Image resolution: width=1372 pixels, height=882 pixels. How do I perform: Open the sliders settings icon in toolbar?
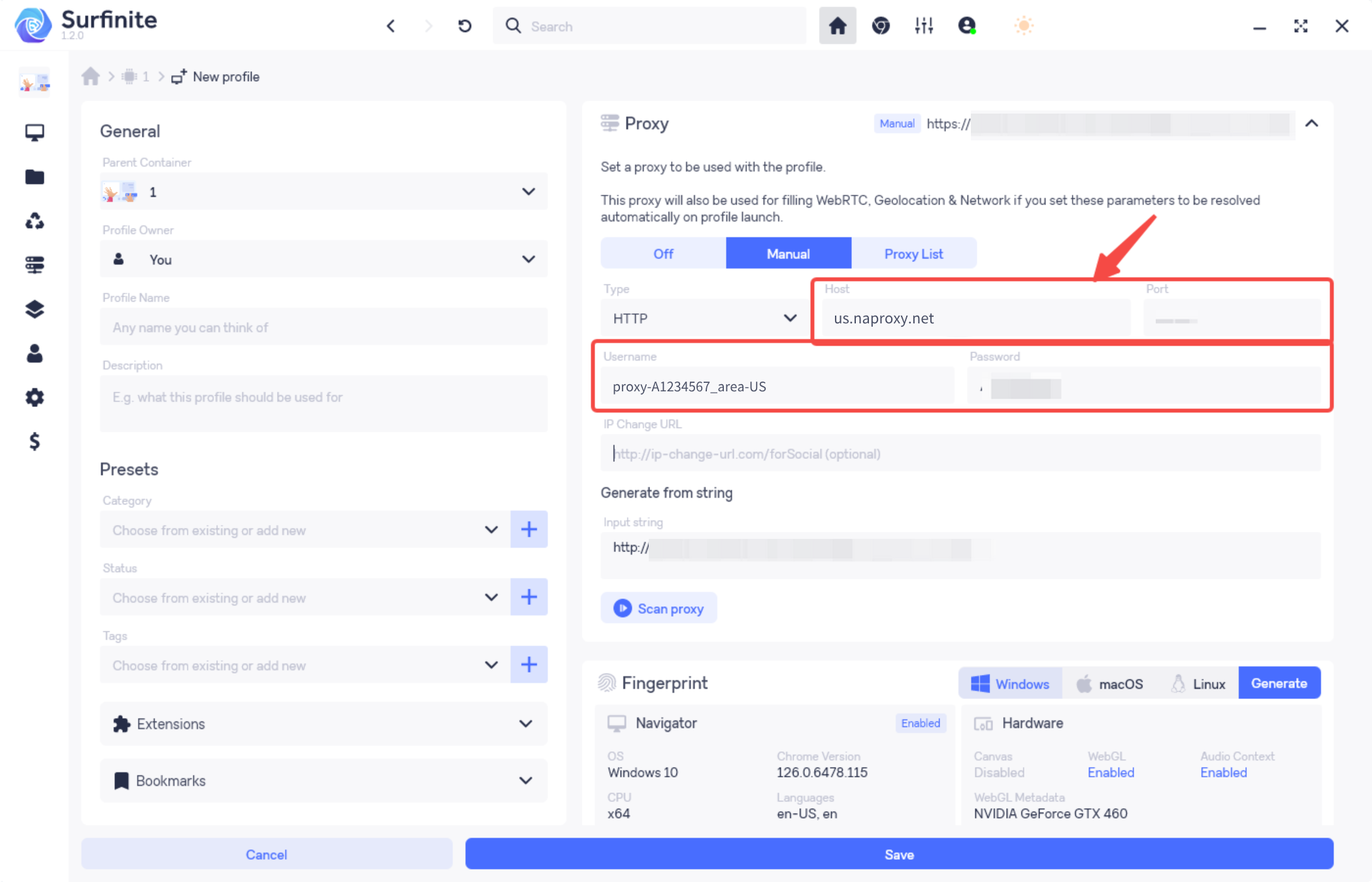[924, 26]
